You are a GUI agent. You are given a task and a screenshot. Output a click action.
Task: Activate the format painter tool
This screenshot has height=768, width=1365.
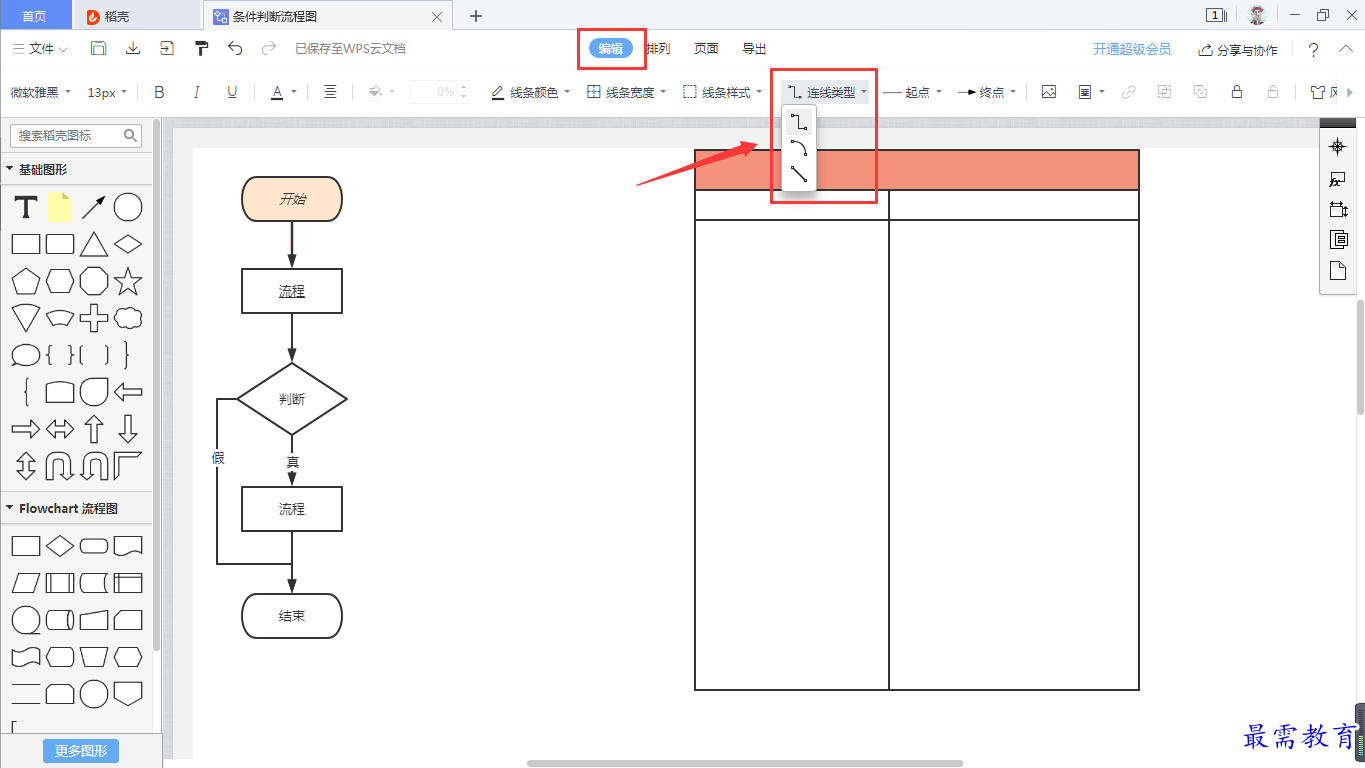[201, 48]
